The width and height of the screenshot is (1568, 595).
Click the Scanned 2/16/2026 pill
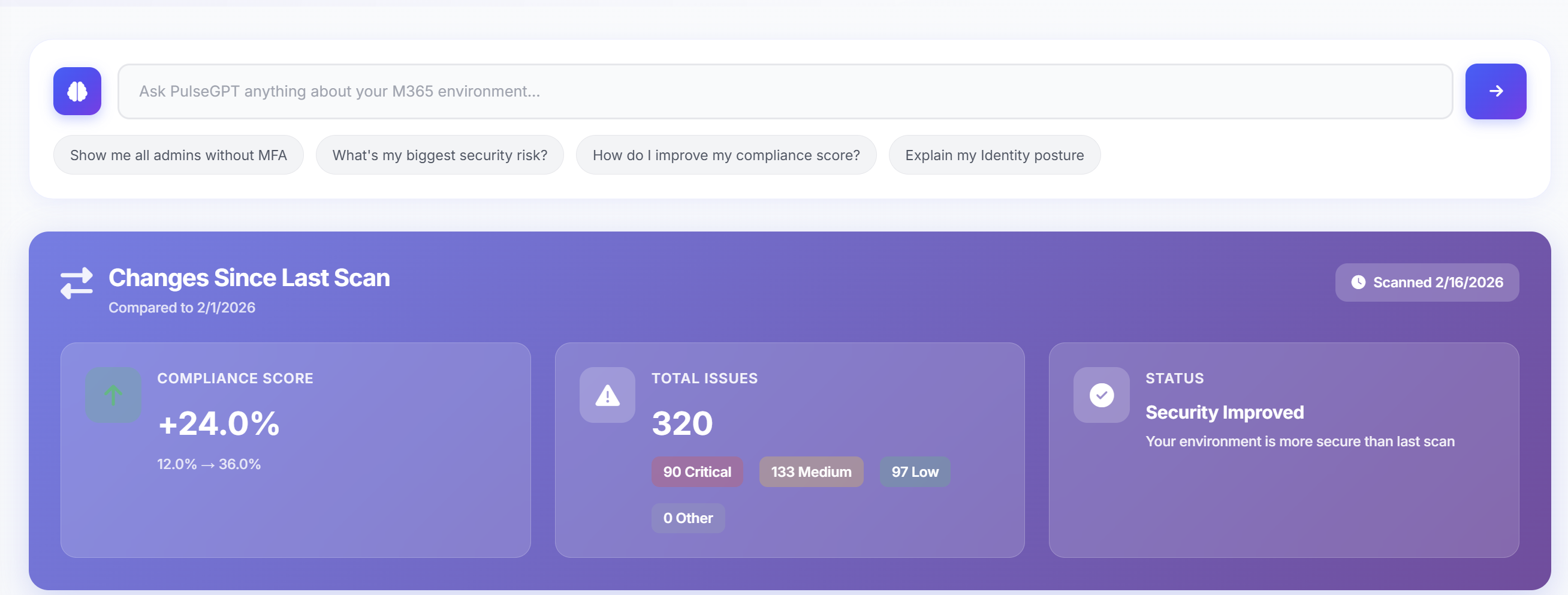tap(1427, 282)
